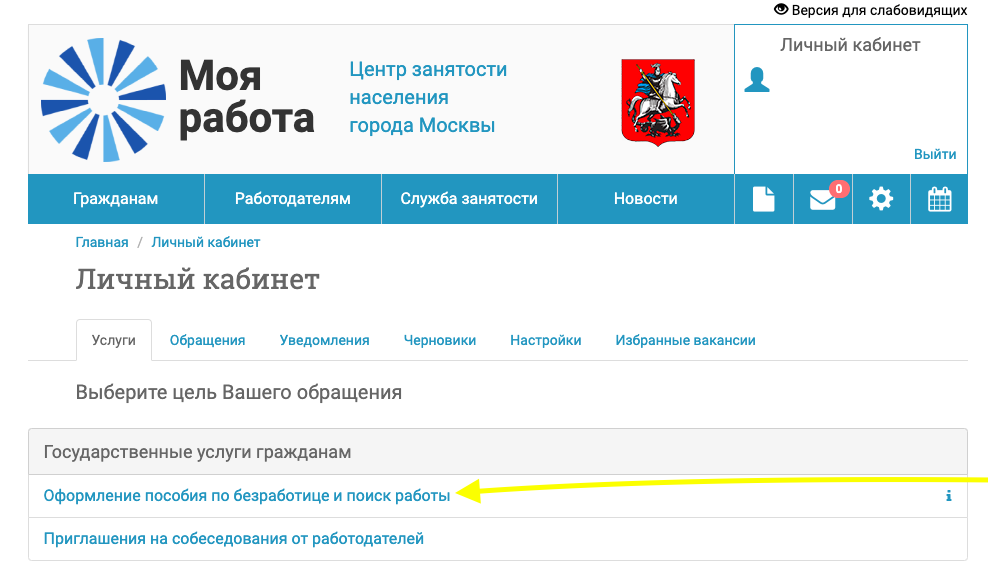Viewport: 988px width, 578px height.
Task: Open the settings gear icon
Action: tap(881, 199)
